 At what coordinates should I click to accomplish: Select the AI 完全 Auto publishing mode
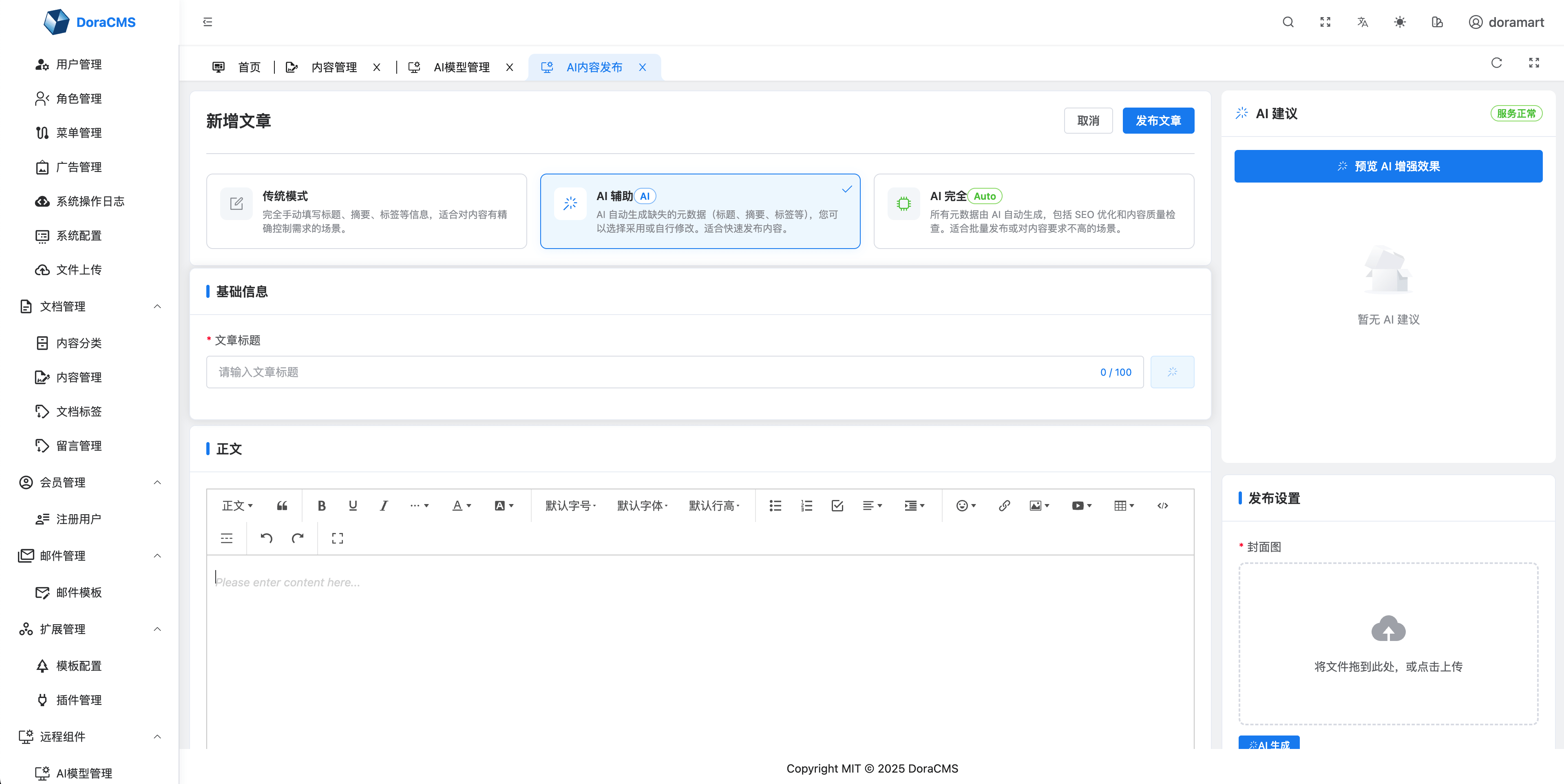[x=1033, y=211]
